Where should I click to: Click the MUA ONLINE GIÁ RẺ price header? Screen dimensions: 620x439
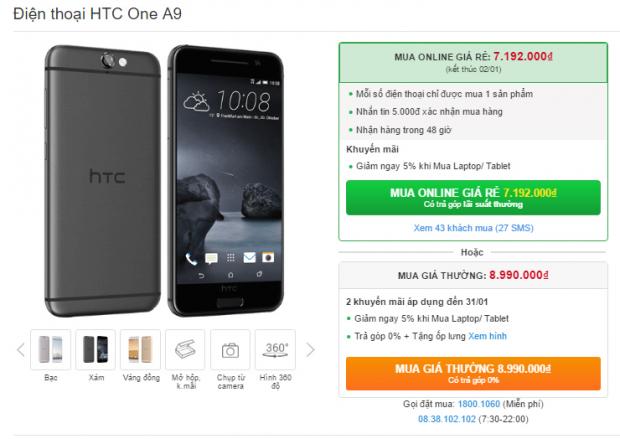473,62
